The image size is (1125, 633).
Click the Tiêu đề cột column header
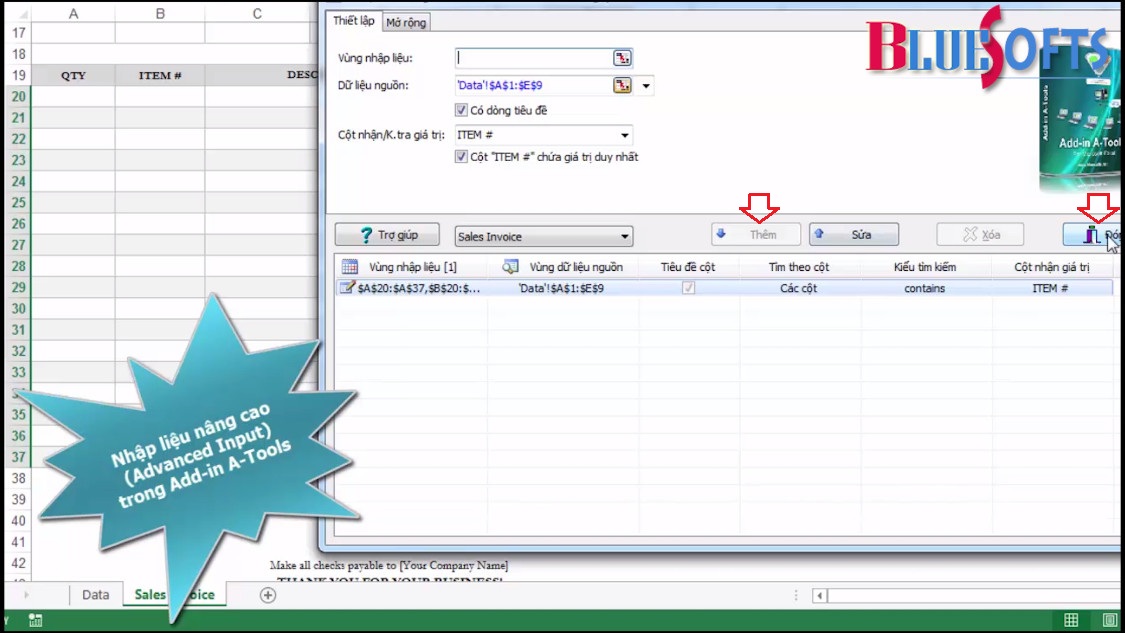(x=687, y=267)
